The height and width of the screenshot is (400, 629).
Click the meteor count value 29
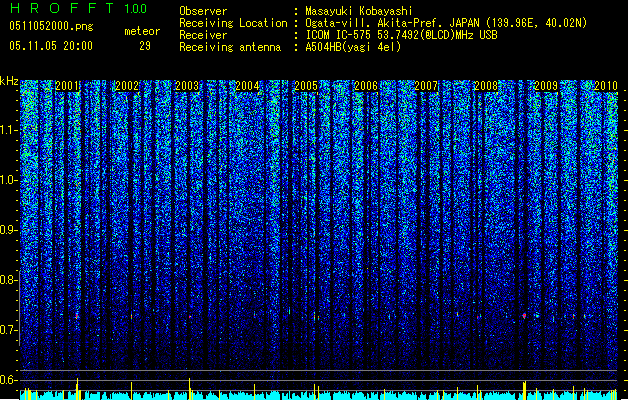(x=145, y=46)
